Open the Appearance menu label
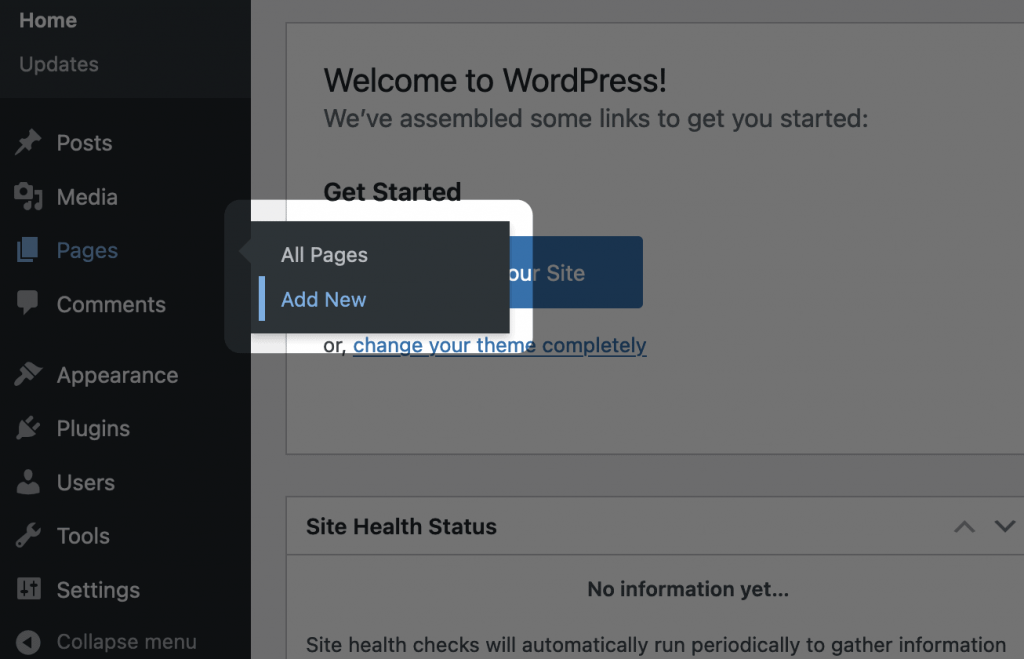The image size is (1024, 659). pos(118,375)
